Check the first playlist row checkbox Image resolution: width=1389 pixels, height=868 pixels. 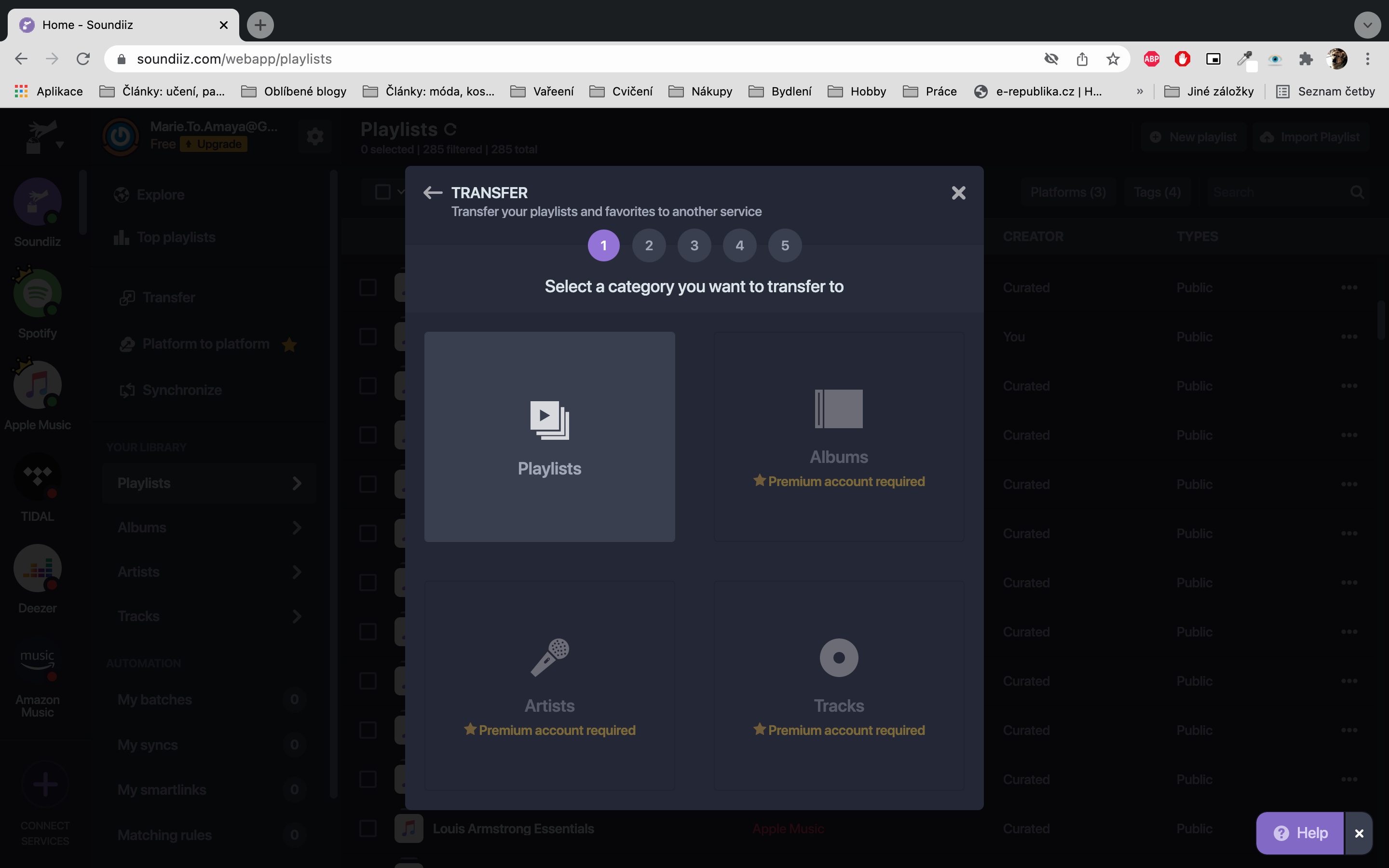368,287
